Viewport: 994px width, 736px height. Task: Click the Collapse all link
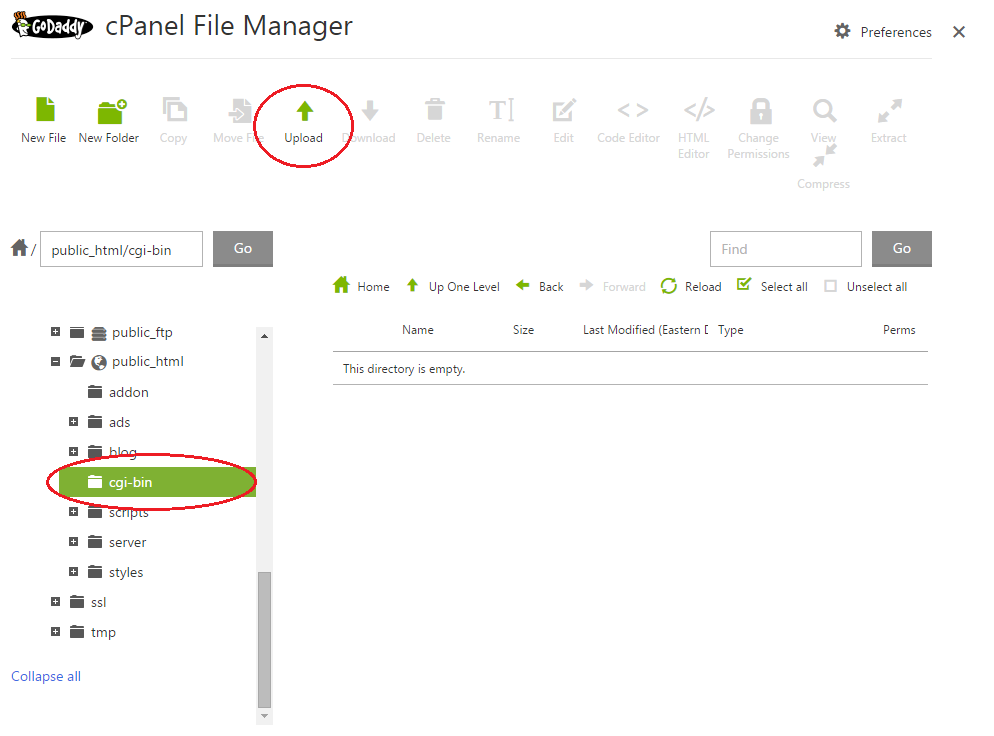click(x=45, y=676)
